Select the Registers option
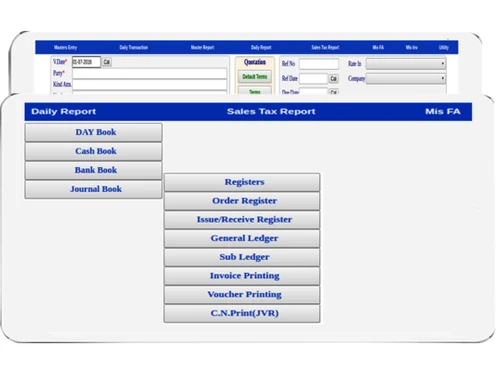The height and width of the screenshot is (375, 500). pyautogui.click(x=242, y=182)
